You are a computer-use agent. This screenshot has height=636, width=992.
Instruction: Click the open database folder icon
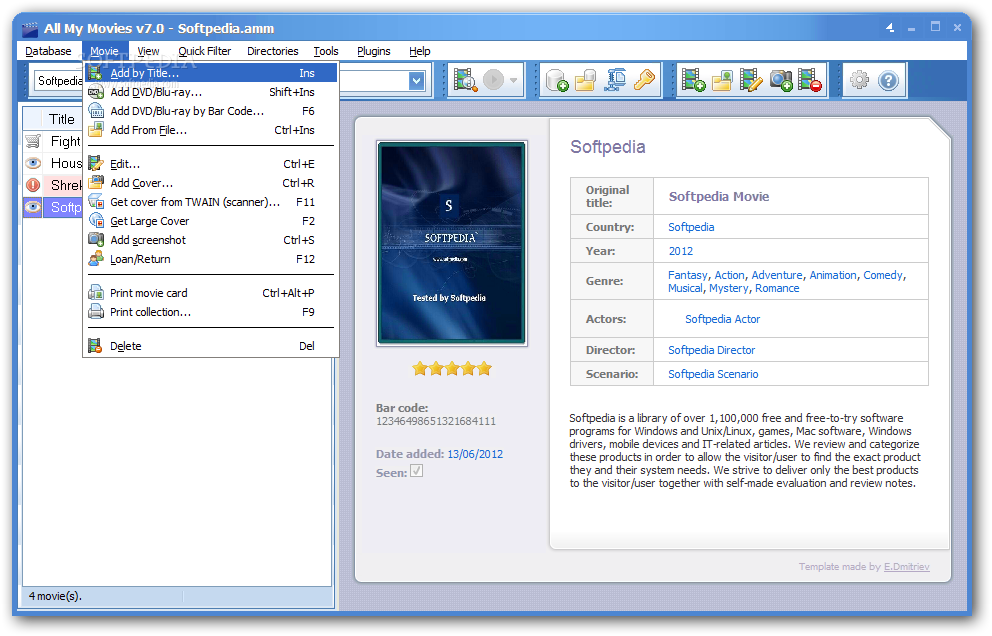point(586,80)
